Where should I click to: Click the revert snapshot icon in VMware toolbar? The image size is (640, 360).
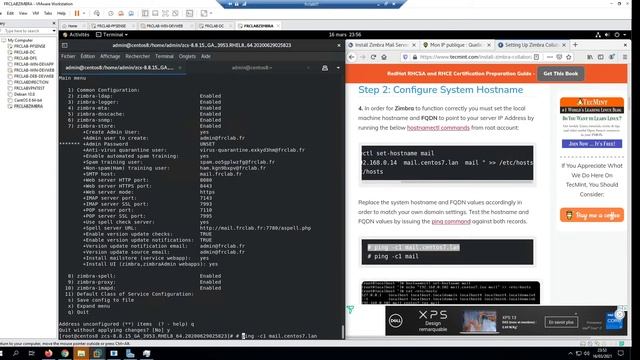(121, 13)
